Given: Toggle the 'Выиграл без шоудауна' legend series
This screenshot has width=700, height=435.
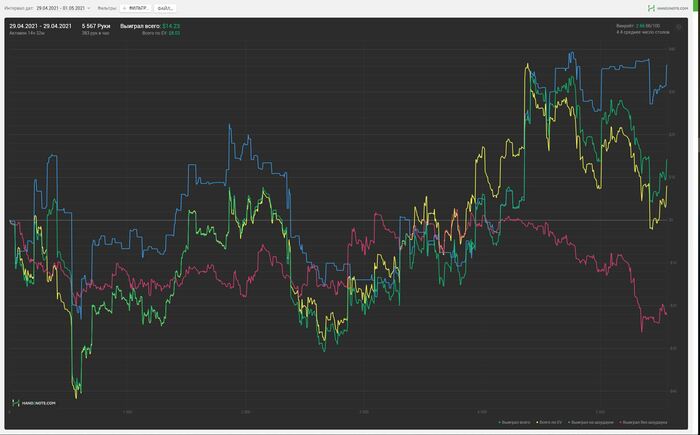Looking at the screenshot, I should click(x=643, y=422).
